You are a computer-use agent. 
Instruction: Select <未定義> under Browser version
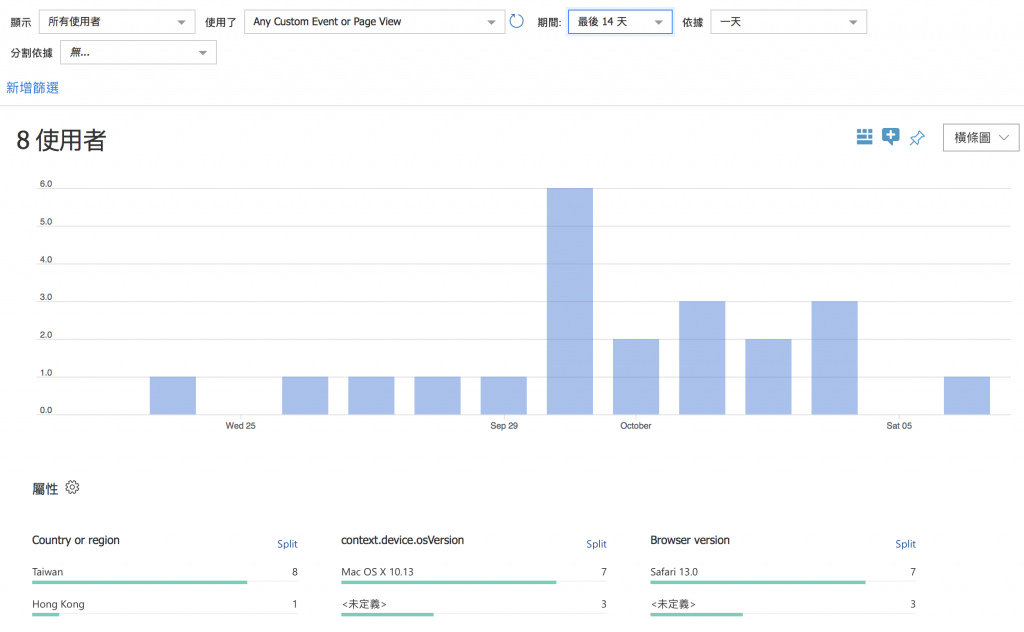pos(782,605)
